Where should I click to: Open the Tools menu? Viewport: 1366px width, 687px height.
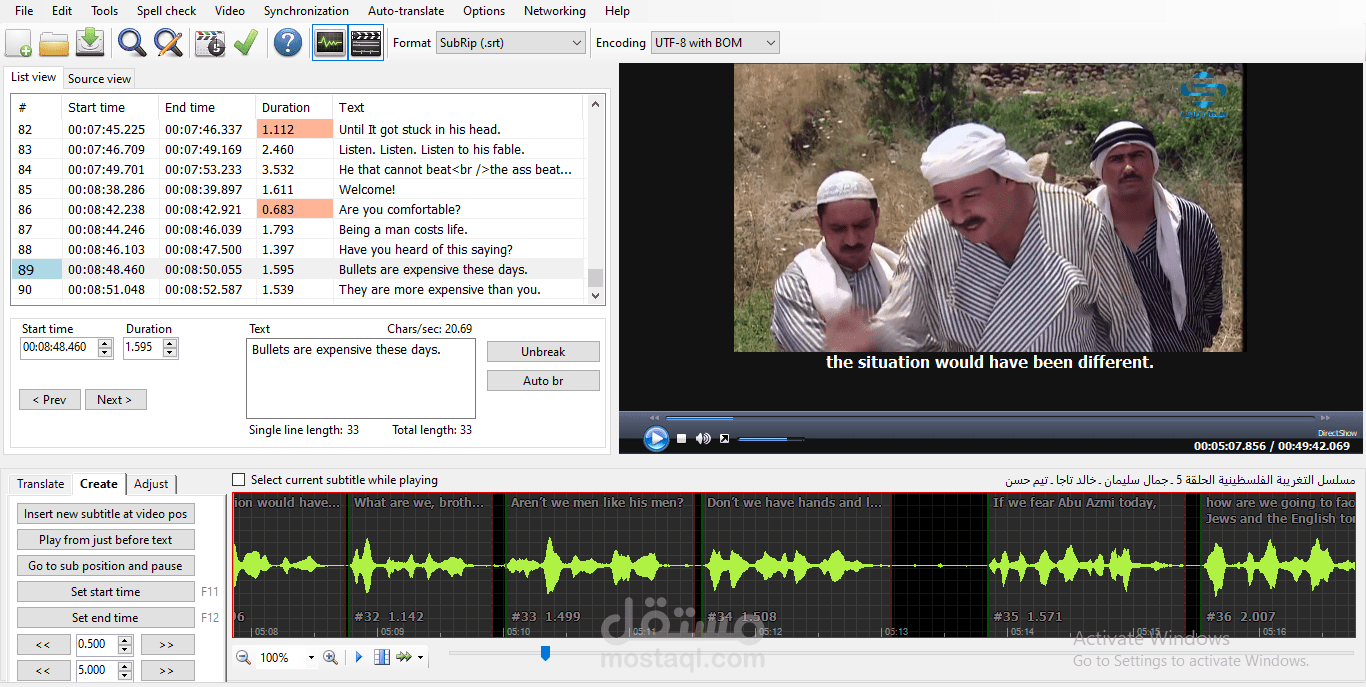(x=104, y=11)
